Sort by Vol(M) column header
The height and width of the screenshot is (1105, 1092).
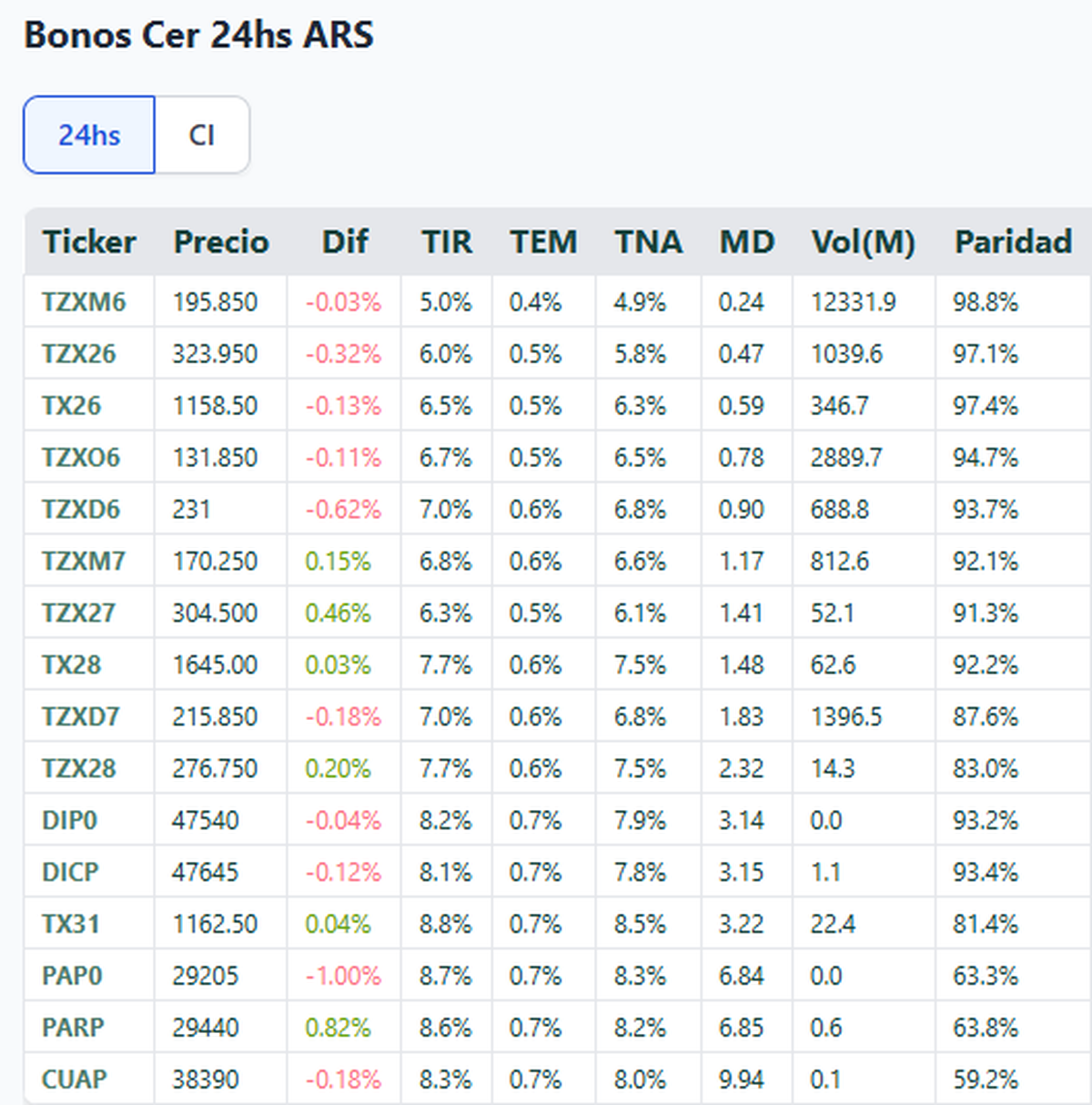coord(863,242)
